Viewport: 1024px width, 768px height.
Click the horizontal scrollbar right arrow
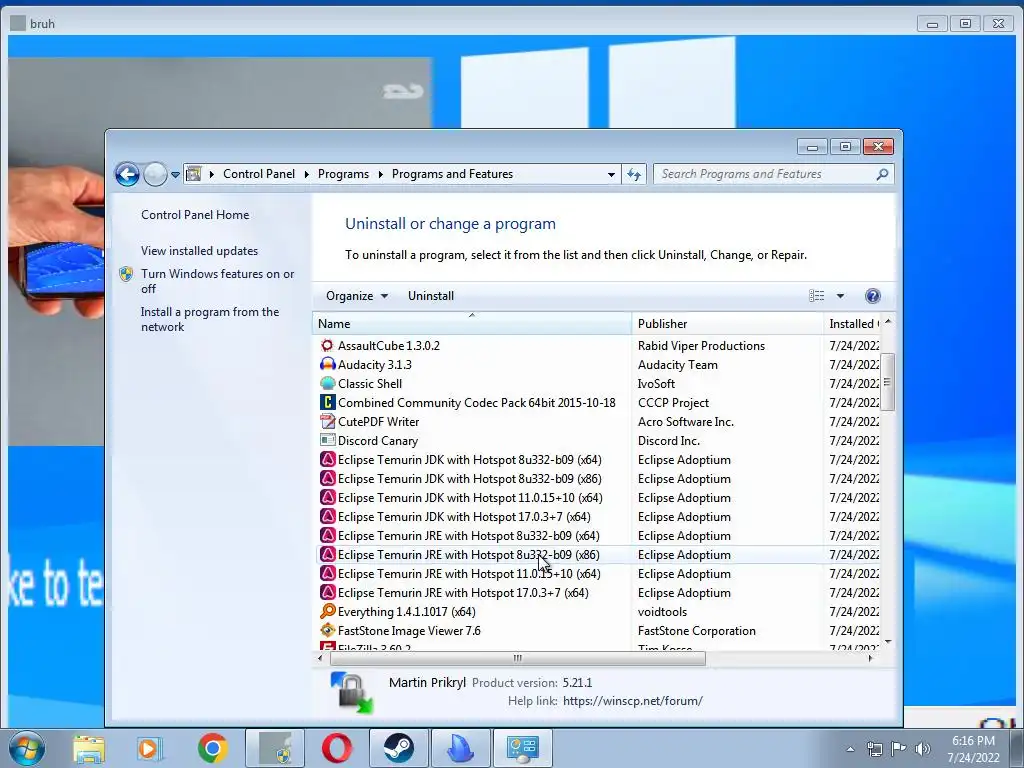click(871, 658)
